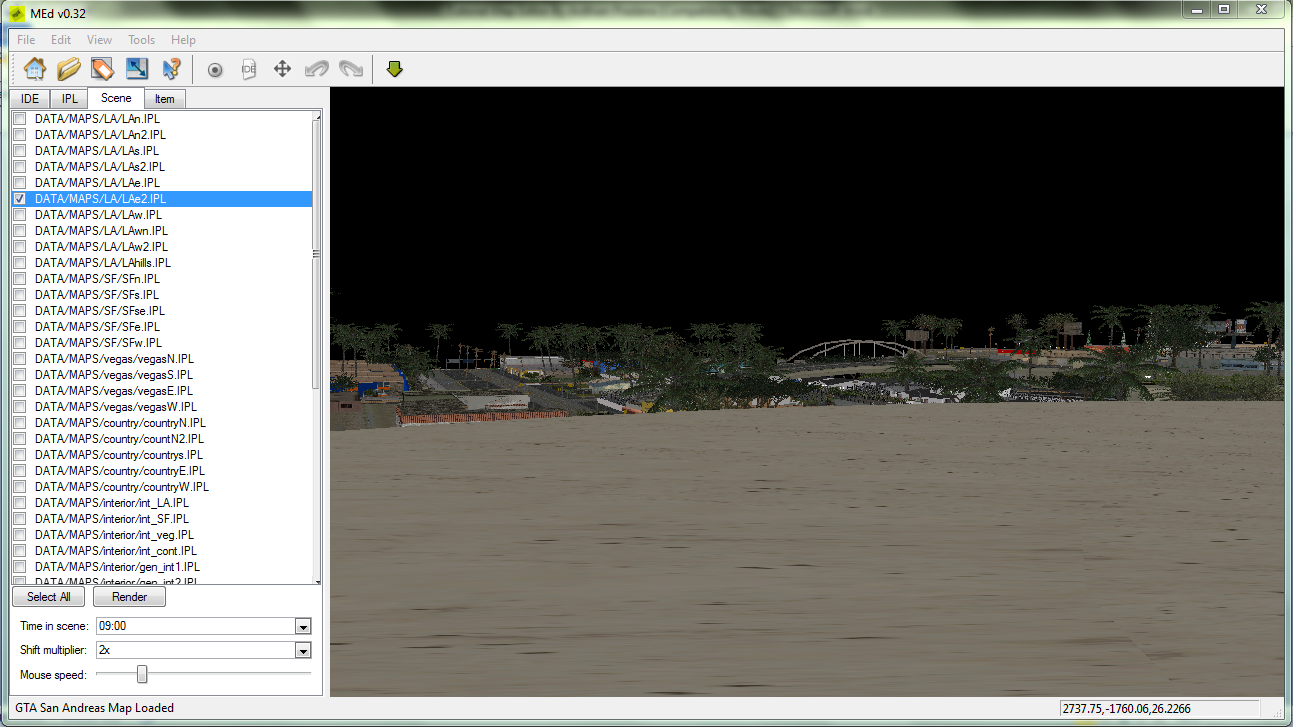Expand the Shift multiplier dropdown
1293x727 pixels.
[303, 651]
